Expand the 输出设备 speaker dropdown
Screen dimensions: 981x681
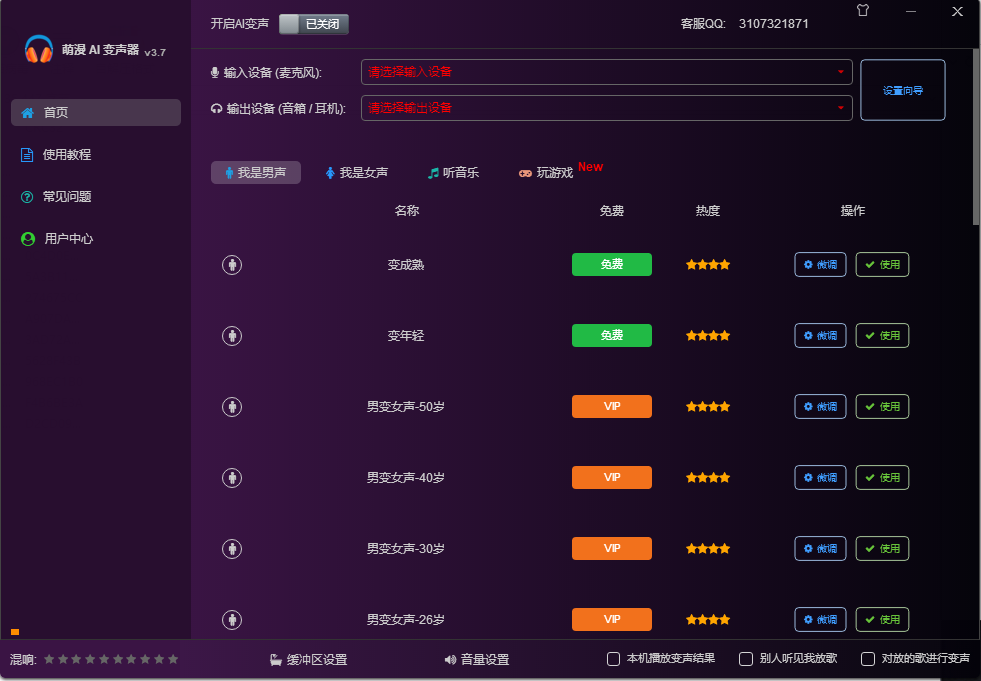pyautogui.click(x=606, y=108)
